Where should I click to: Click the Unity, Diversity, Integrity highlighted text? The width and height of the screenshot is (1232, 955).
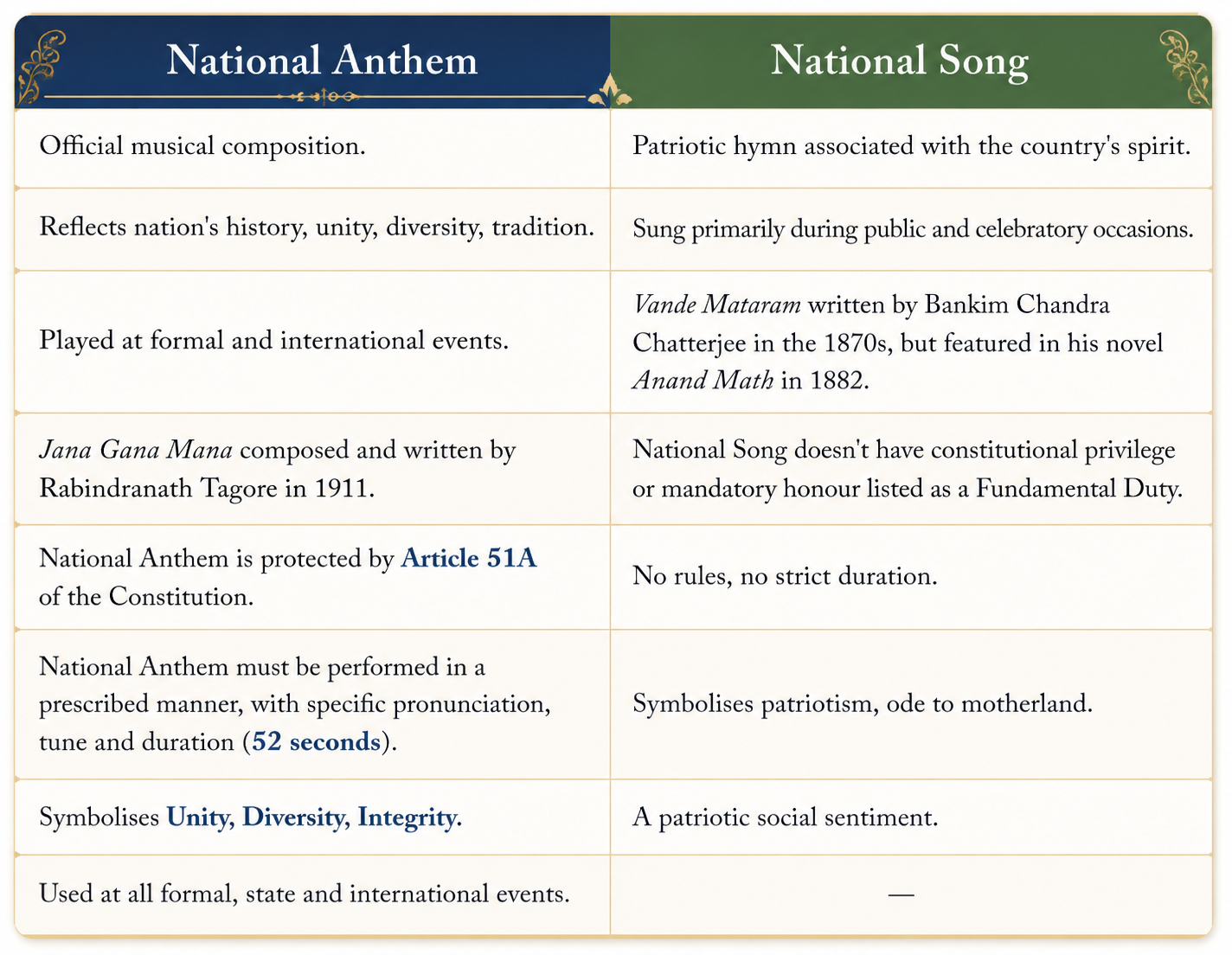[x=314, y=818]
